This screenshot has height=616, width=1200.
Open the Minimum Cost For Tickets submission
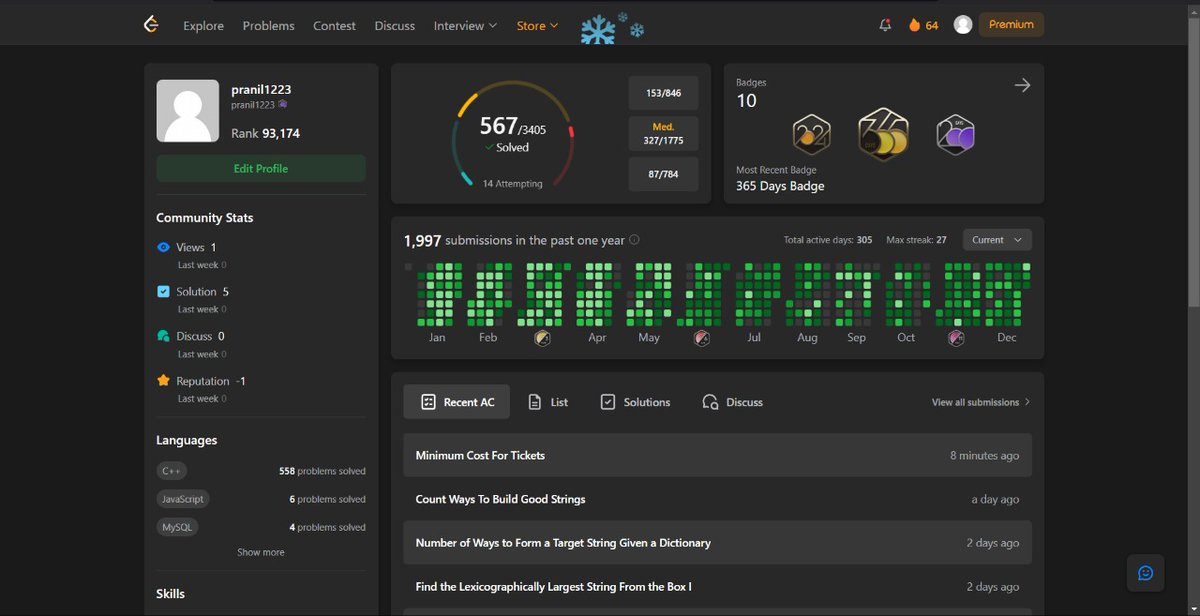[x=478, y=455]
